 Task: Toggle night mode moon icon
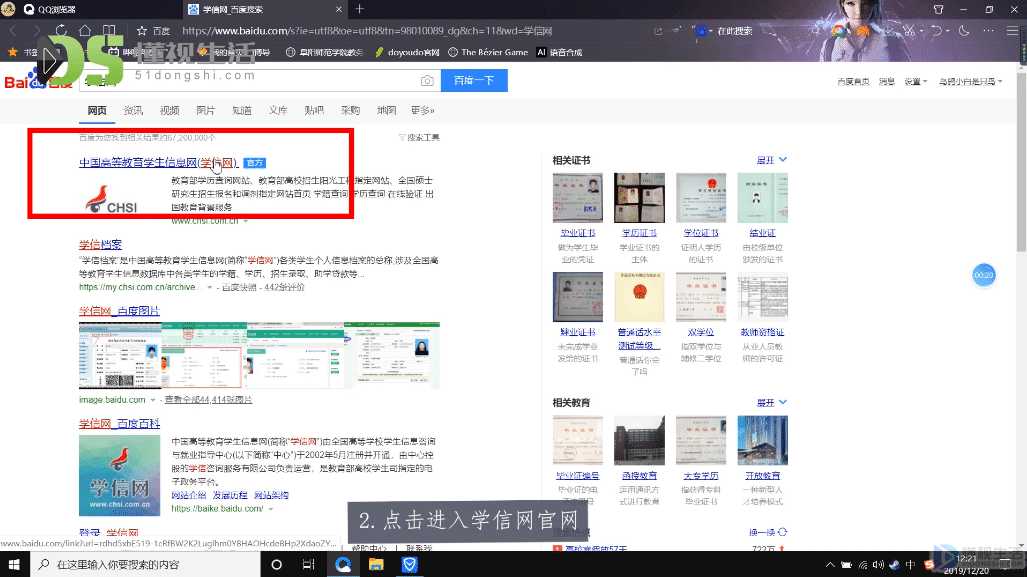click(963, 30)
